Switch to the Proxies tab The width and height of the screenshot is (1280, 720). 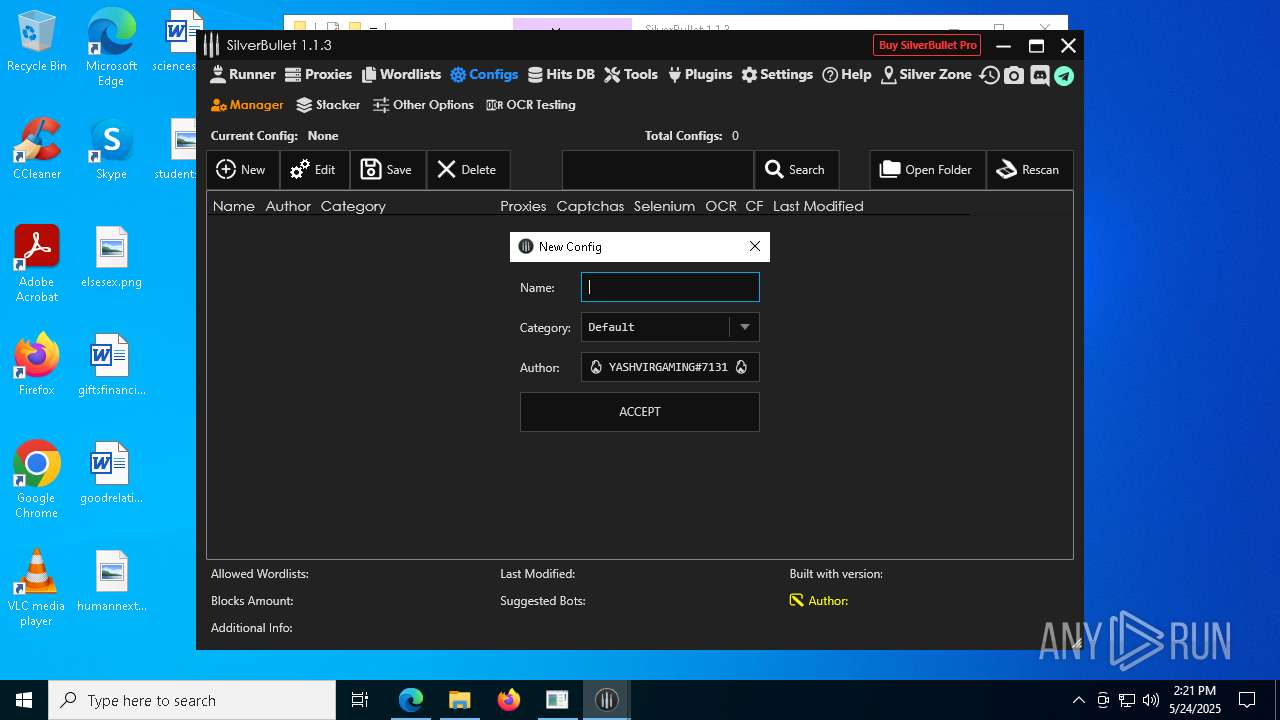click(x=318, y=74)
